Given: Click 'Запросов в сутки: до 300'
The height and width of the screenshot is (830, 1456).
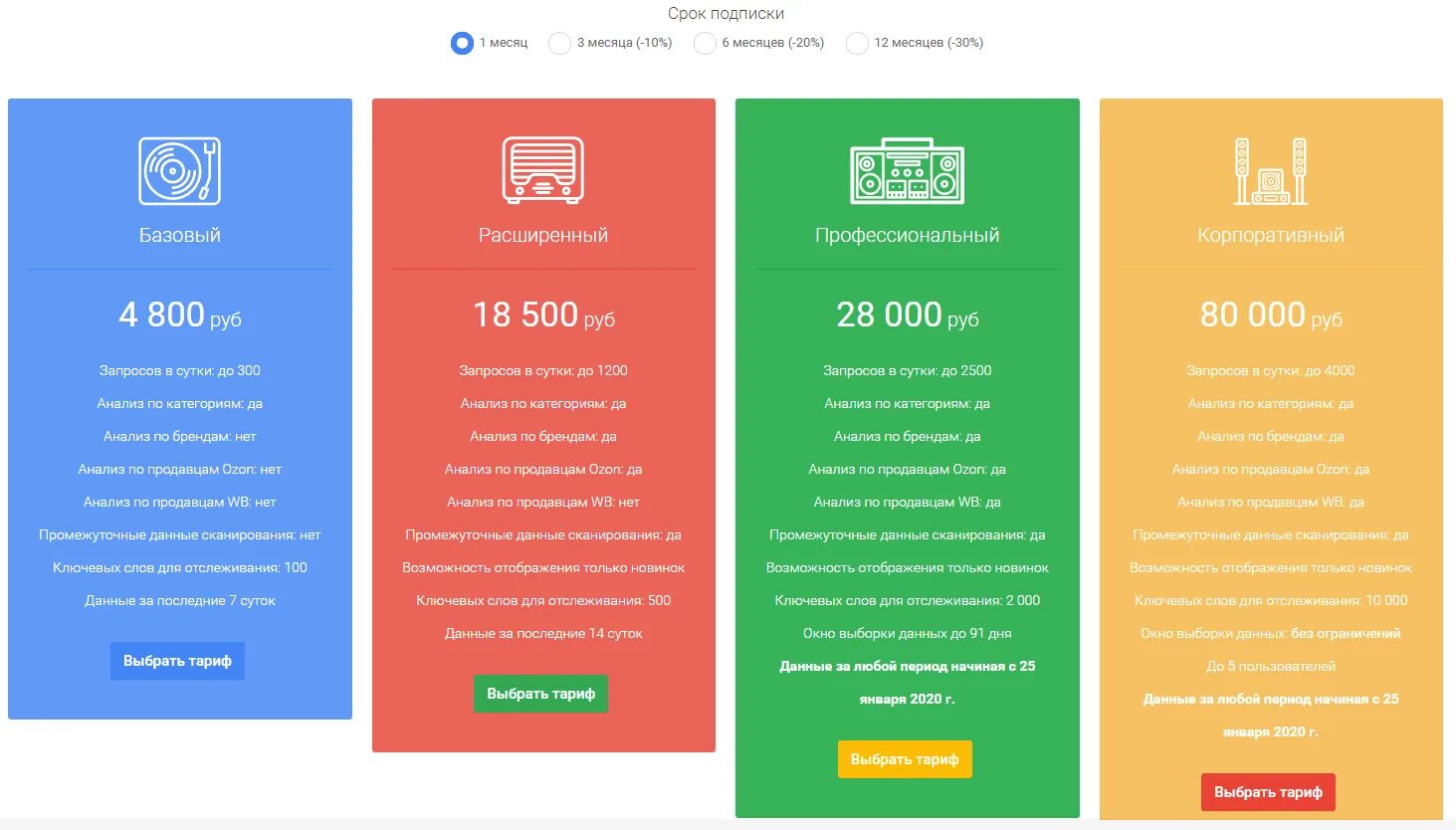Looking at the screenshot, I should coord(180,370).
